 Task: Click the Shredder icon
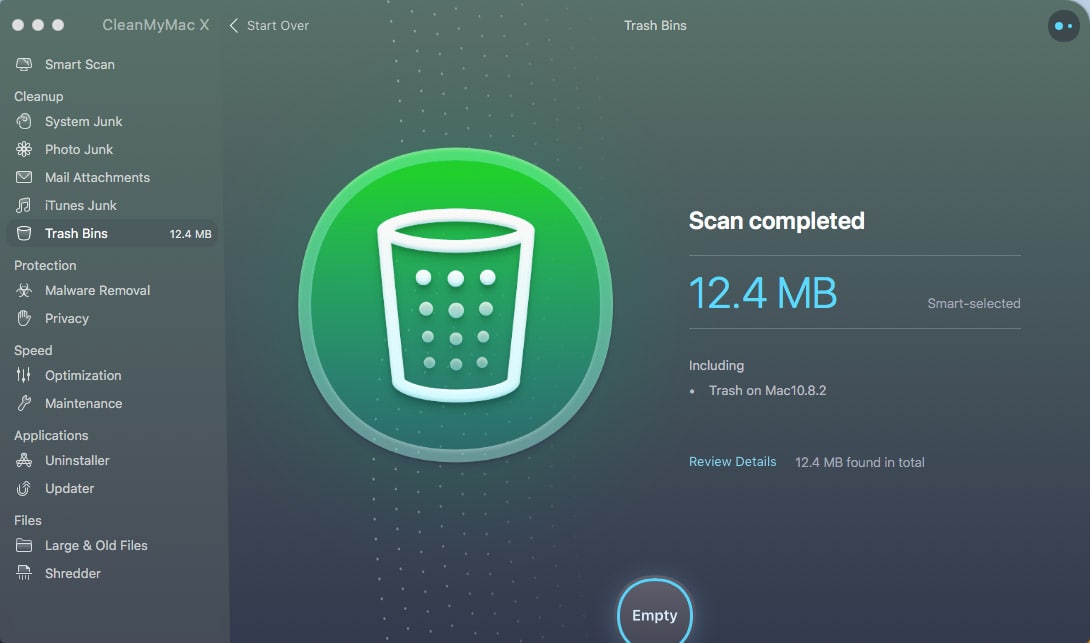24,573
